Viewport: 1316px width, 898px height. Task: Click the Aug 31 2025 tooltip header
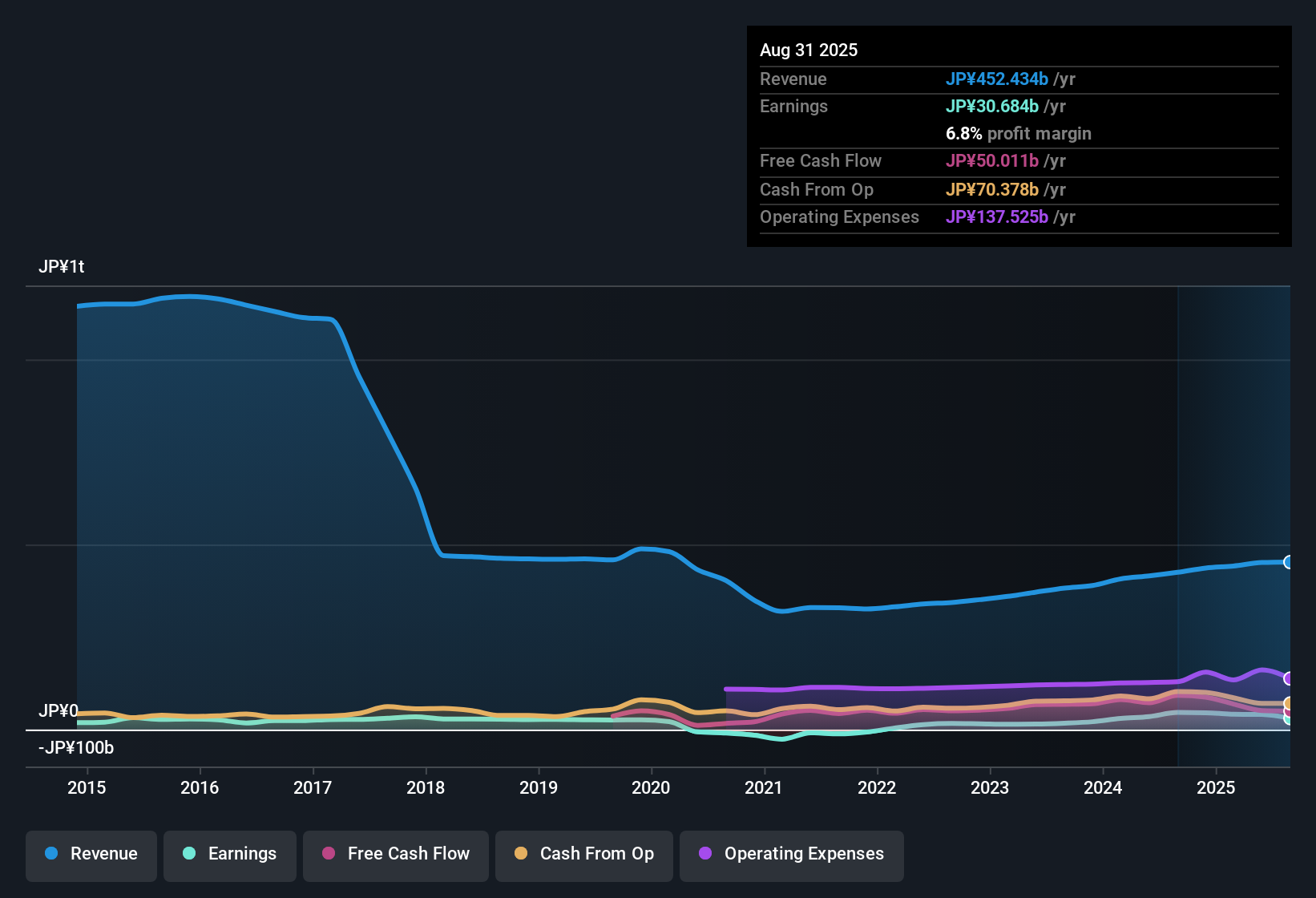click(809, 50)
